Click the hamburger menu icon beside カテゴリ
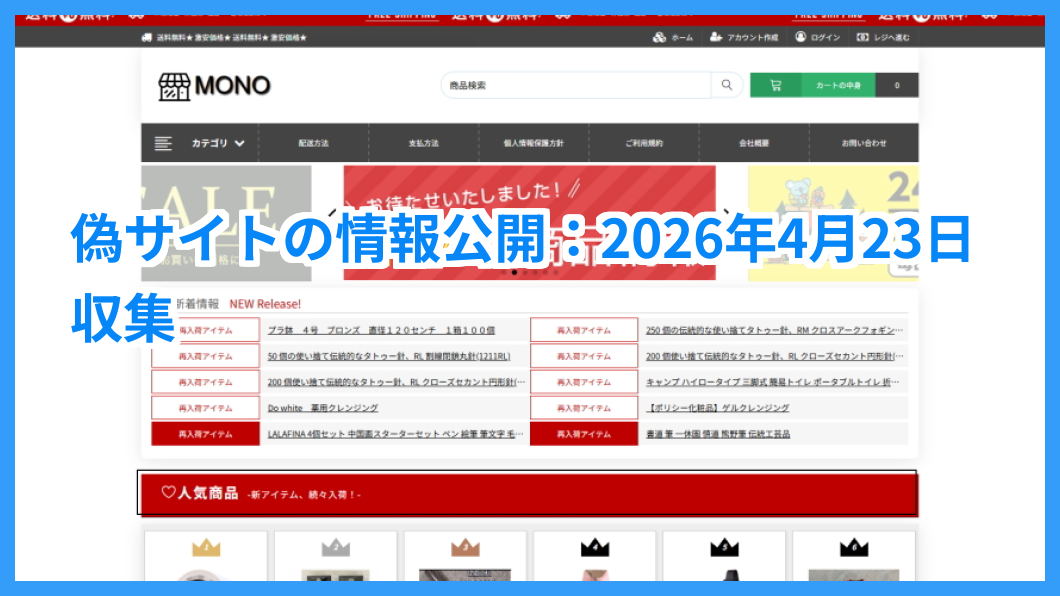The width and height of the screenshot is (1060, 596). (163, 143)
